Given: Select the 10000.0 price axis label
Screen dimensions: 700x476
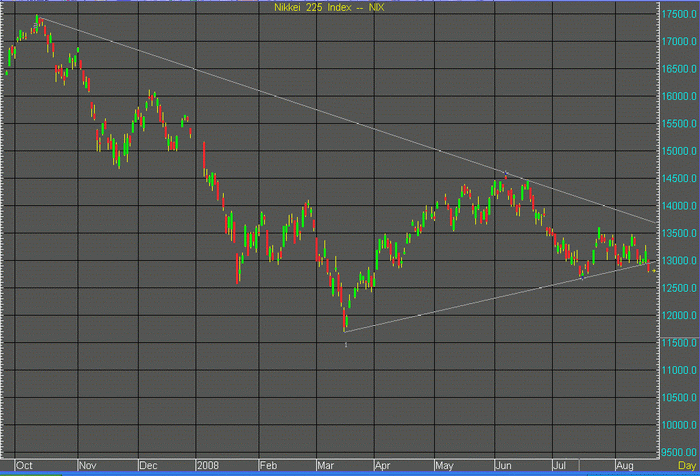Looking at the screenshot, I should [x=679, y=425].
